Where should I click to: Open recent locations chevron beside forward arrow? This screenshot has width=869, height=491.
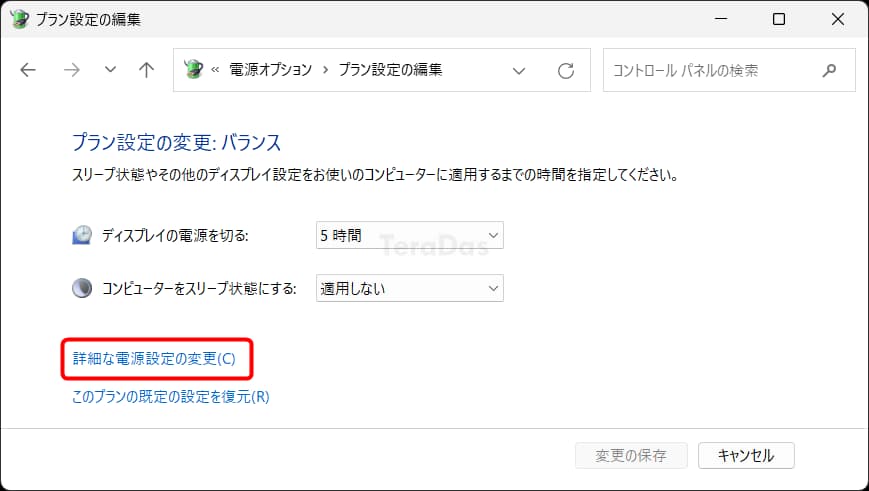[110, 70]
